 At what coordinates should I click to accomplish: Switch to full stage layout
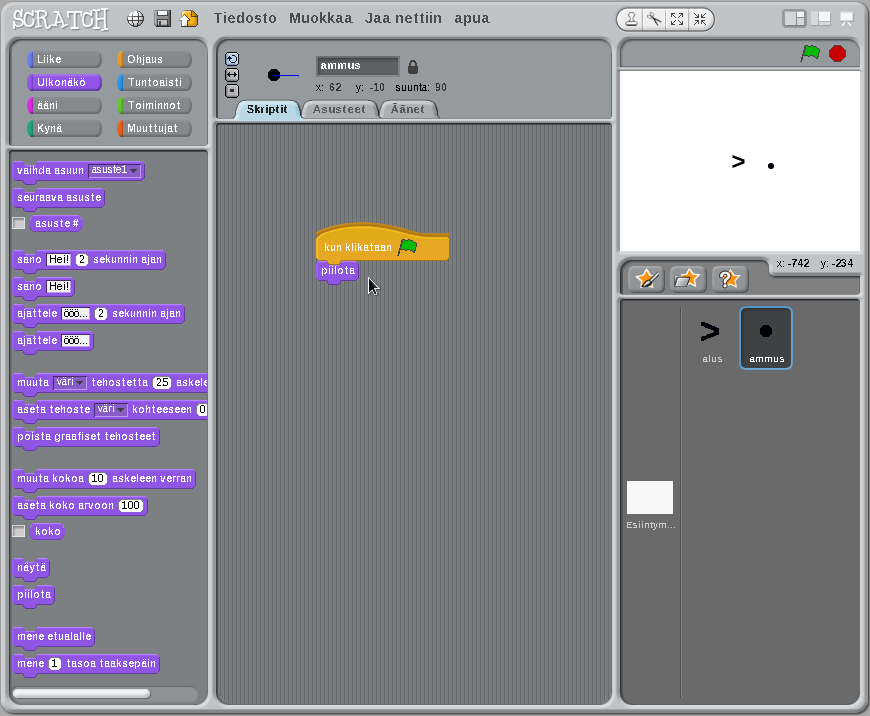click(x=821, y=19)
